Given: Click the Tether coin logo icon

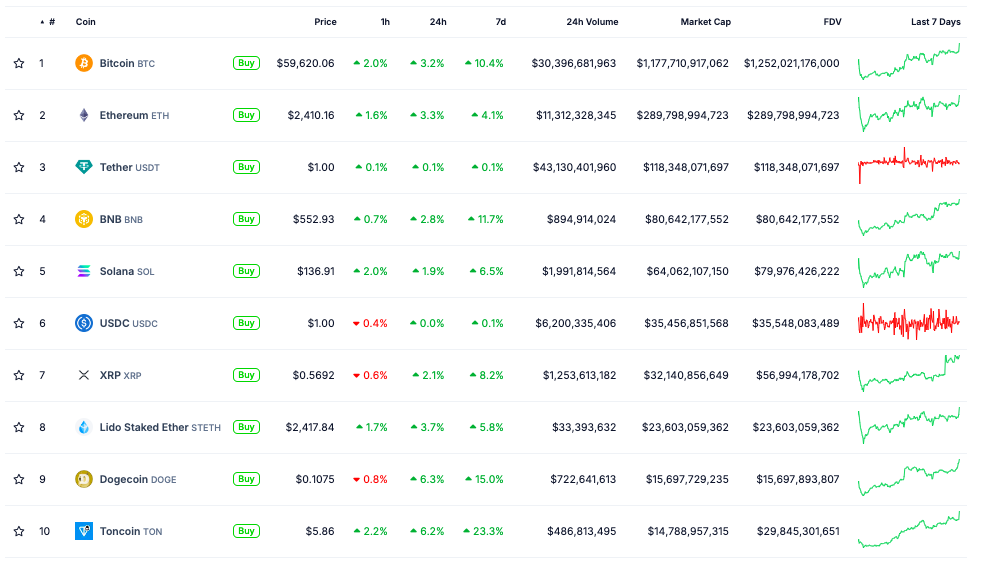Looking at the screenshot, I should coord(84,167).
